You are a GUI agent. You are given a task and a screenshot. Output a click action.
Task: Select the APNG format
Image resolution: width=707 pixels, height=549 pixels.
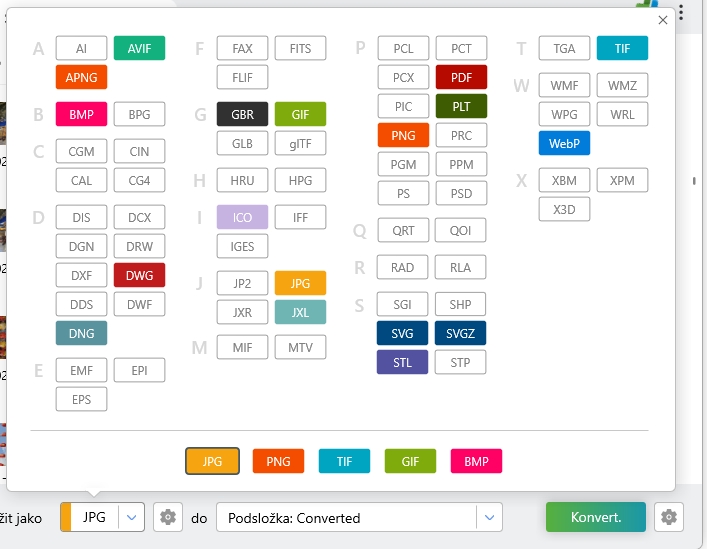click(81, 77)
